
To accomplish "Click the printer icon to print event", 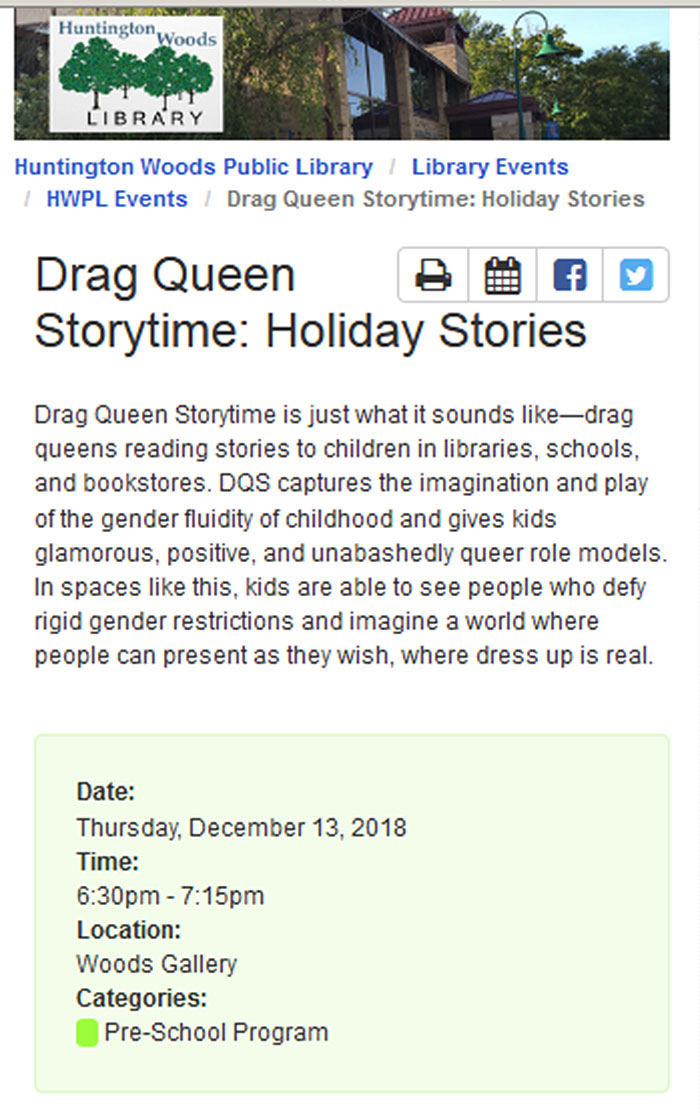I will (433, 275).
